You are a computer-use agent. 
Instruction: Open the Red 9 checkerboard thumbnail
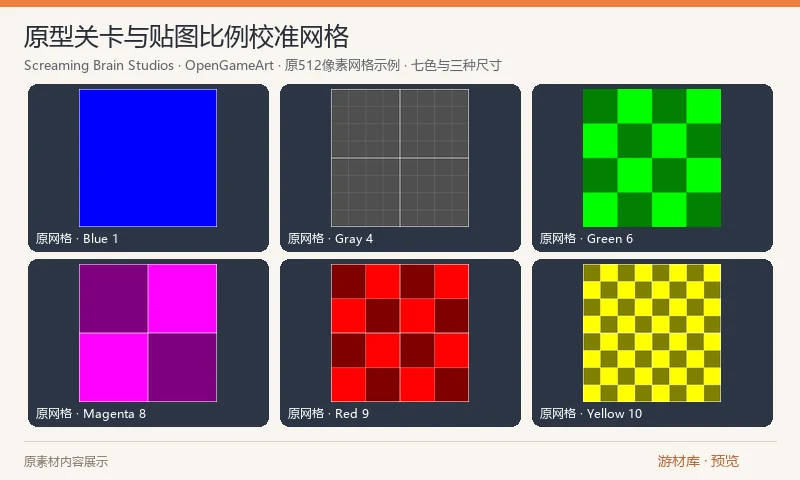coord(400,333)
